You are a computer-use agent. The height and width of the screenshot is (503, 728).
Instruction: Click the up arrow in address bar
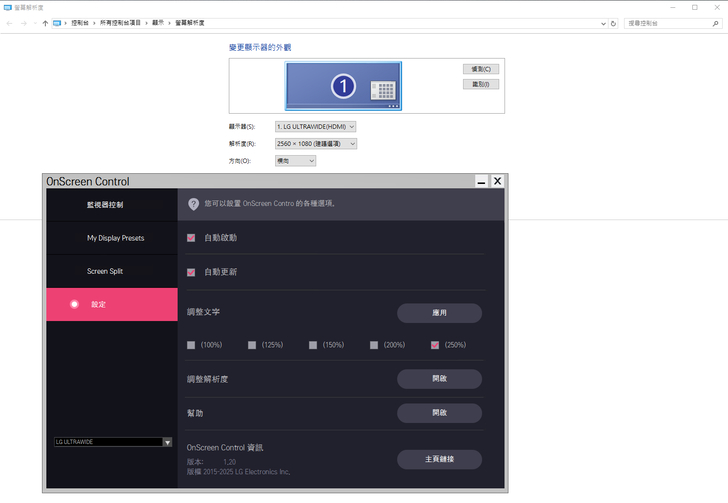pos(45,23)
